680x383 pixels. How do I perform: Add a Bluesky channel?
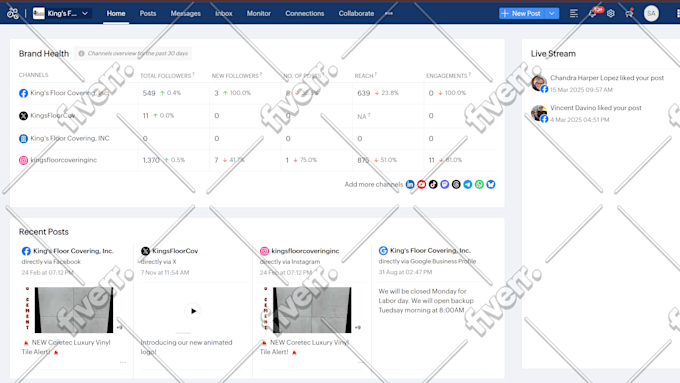coord(490,184)
